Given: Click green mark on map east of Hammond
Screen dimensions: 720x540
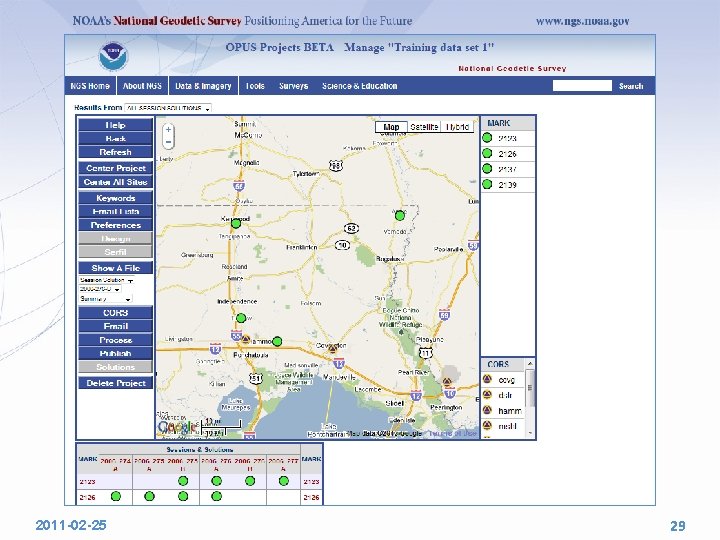Looking at the screenshot, I should pyautogui.click(x=277, y=341).
